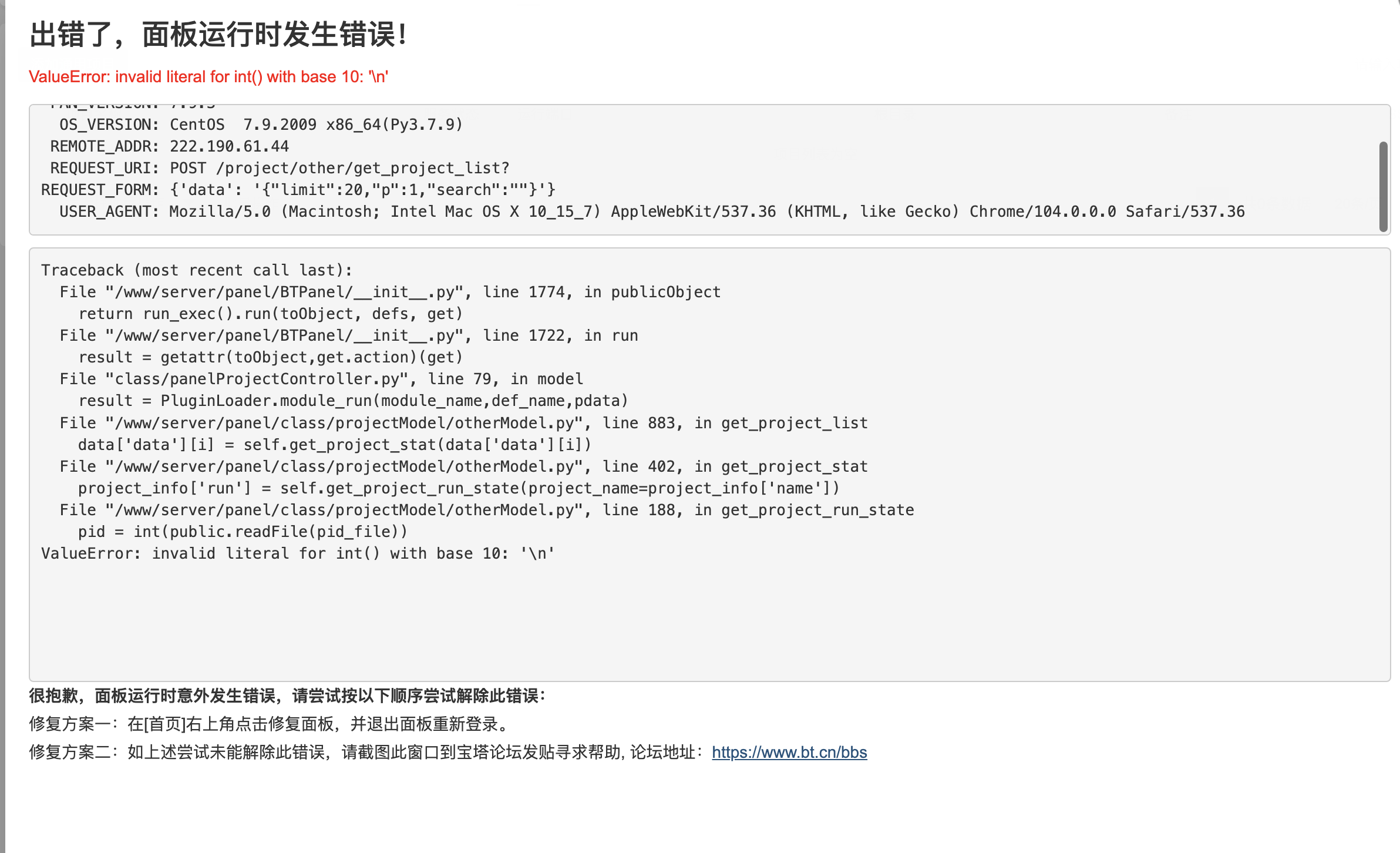Screen dimensions: 1400x853
Task: Click the 'Traceback (most recent call last)' line
Action: (197, 270)
